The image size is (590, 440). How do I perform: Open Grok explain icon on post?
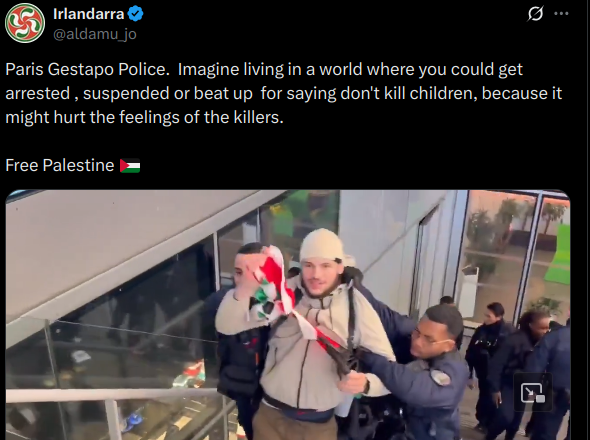535,14
